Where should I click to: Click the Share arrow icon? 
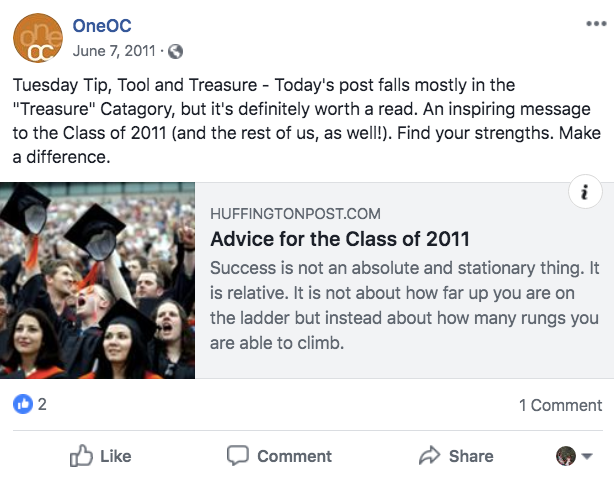click(x=429, y=456)
